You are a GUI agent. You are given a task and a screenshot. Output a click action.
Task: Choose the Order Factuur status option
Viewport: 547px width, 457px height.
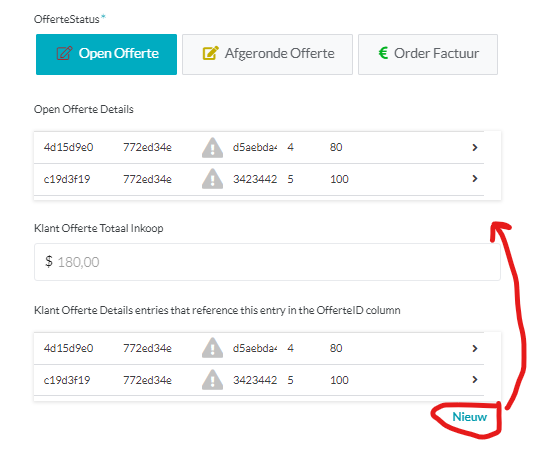point(428,54)
